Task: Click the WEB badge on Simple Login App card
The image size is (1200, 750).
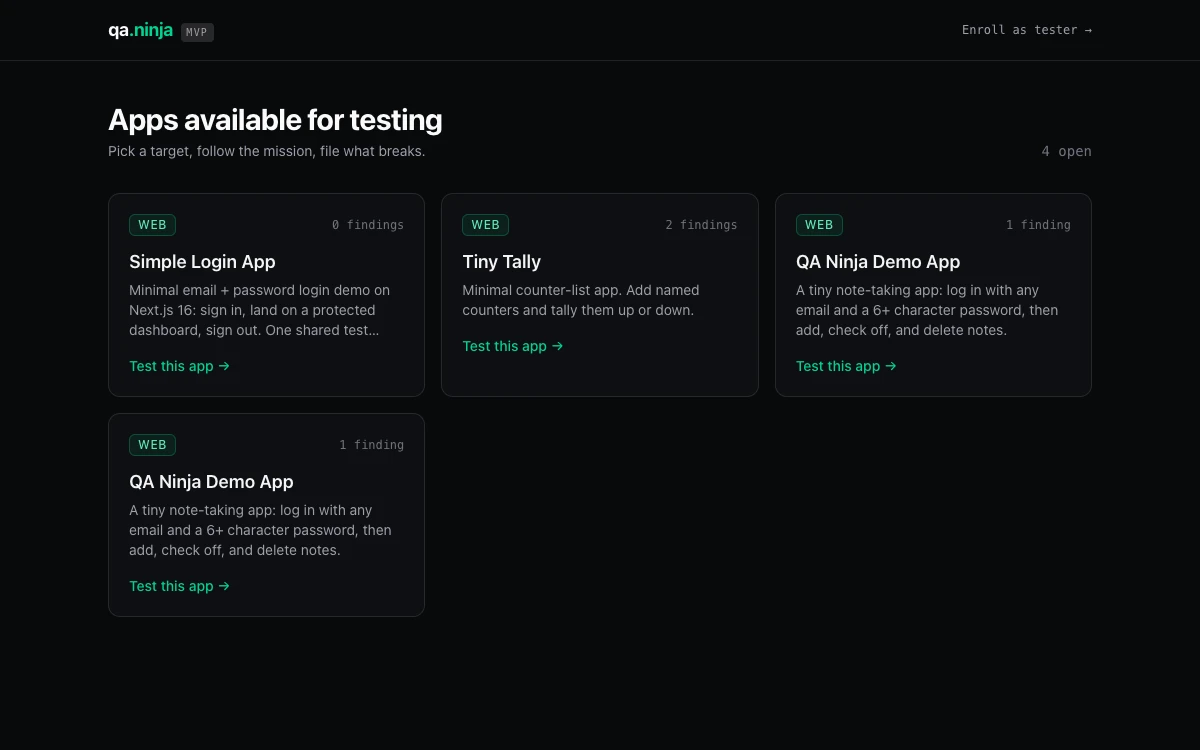Action: pyautogui.click(x=152, y=225)
